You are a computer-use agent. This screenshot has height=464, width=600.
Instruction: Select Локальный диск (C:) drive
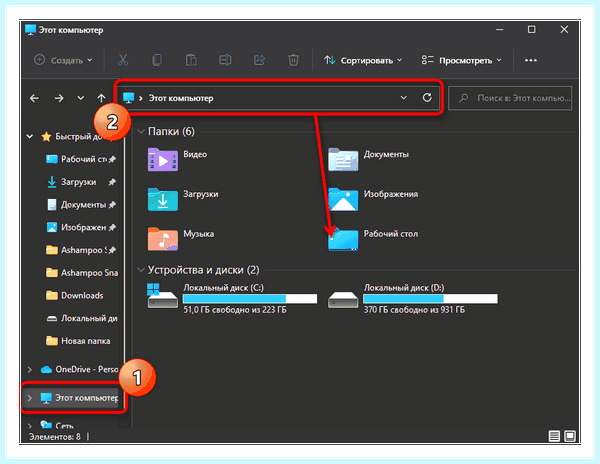[x=232, y=298]
